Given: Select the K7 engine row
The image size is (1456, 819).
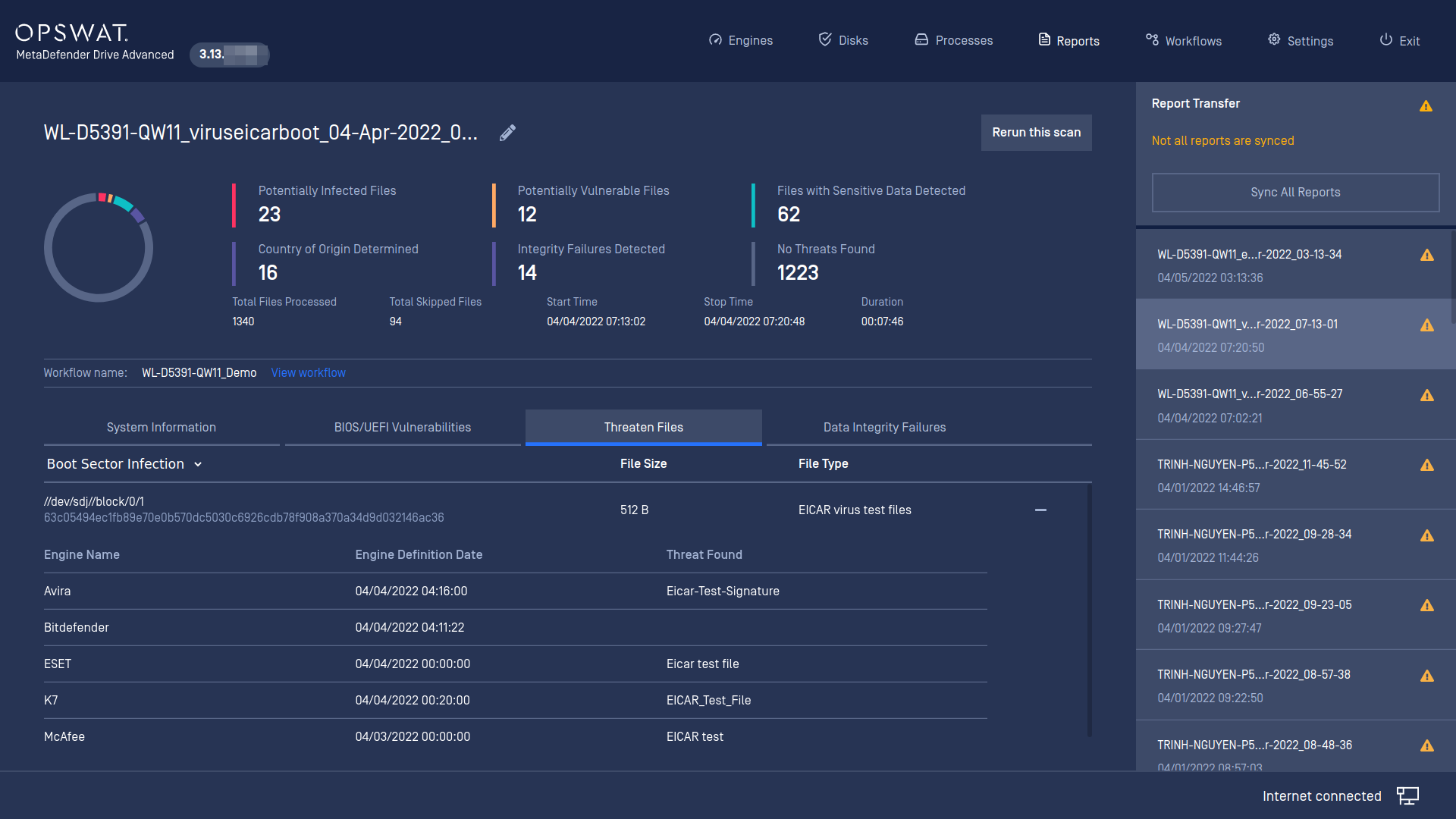Looking at the screenshot, I should coord(516,701).
